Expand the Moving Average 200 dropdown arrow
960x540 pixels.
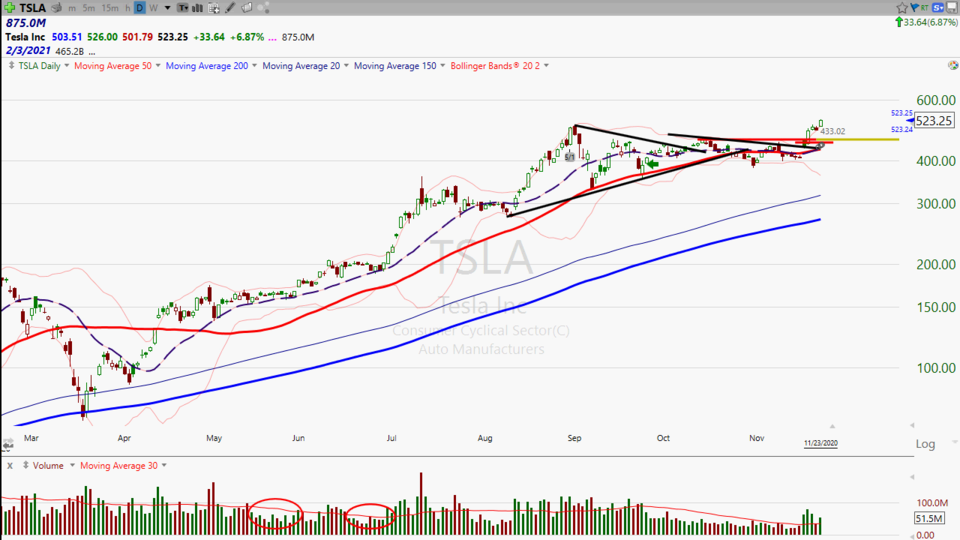[x=255, y=66]
